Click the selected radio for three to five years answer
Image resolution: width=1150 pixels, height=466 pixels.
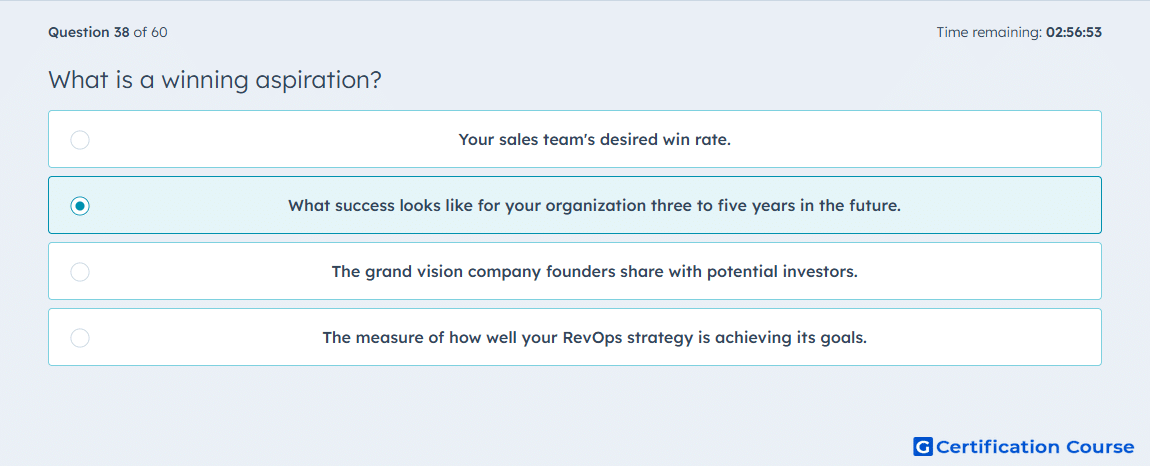click(80, 206)
